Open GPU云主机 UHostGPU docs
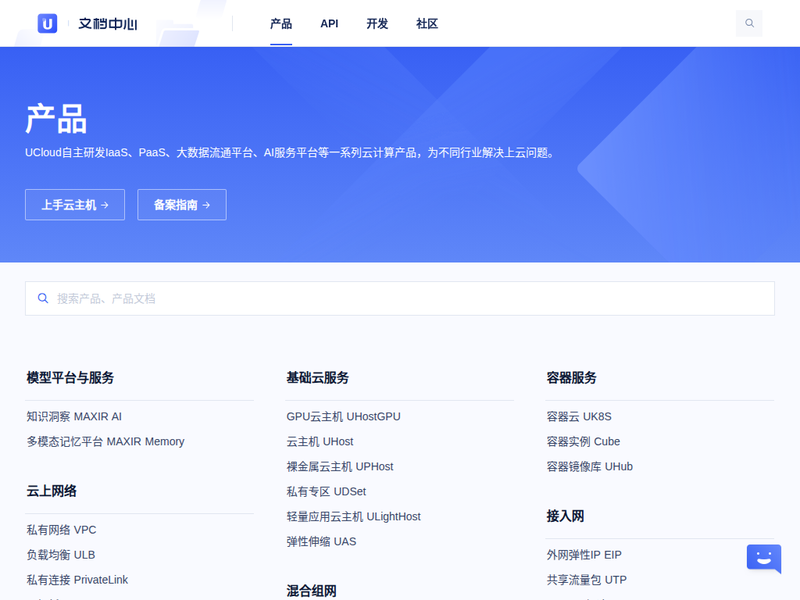The image size is (800, 600). (343, 416)
